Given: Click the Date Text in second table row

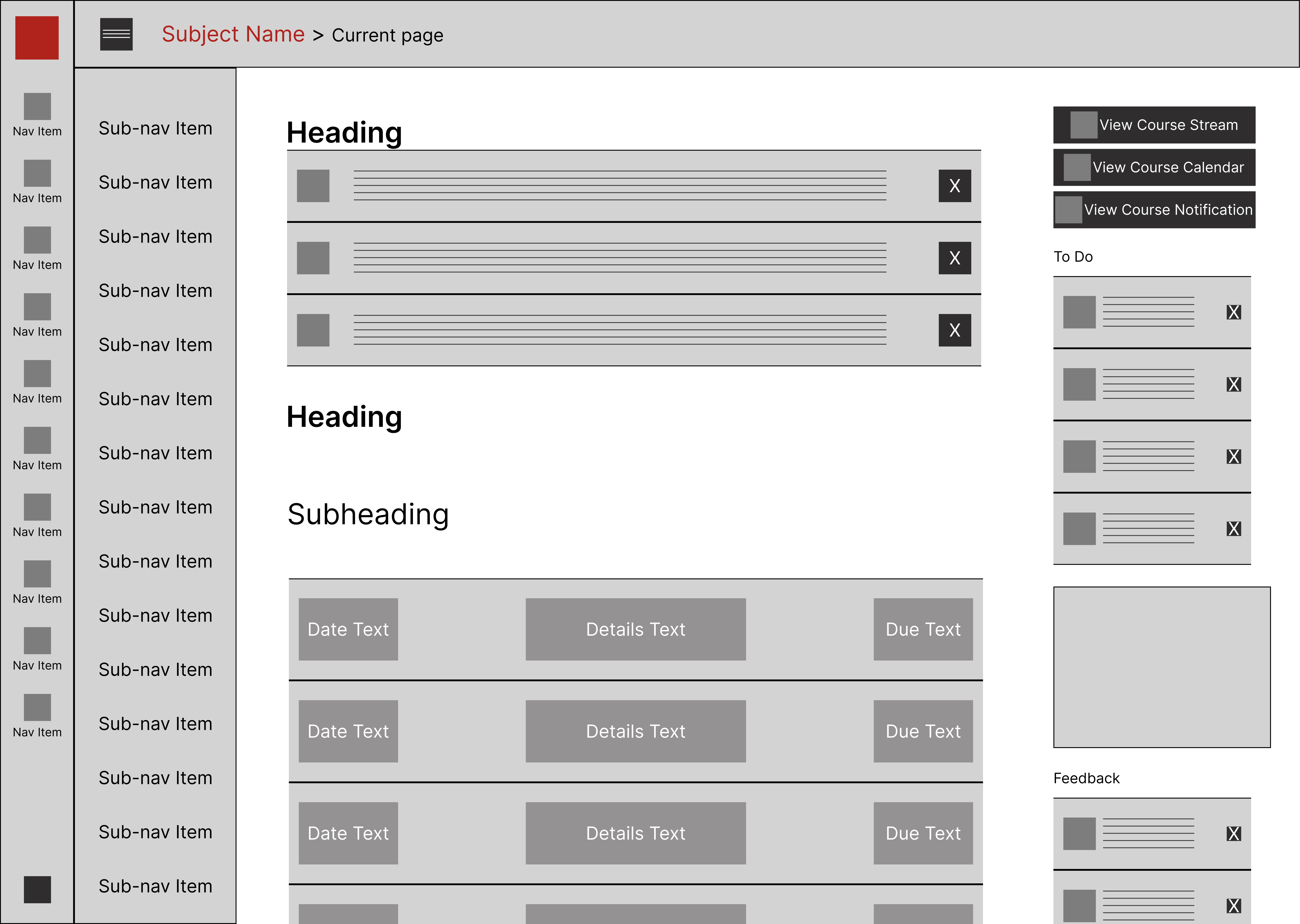Looking at the screenshot, I should tap(348, 731).
